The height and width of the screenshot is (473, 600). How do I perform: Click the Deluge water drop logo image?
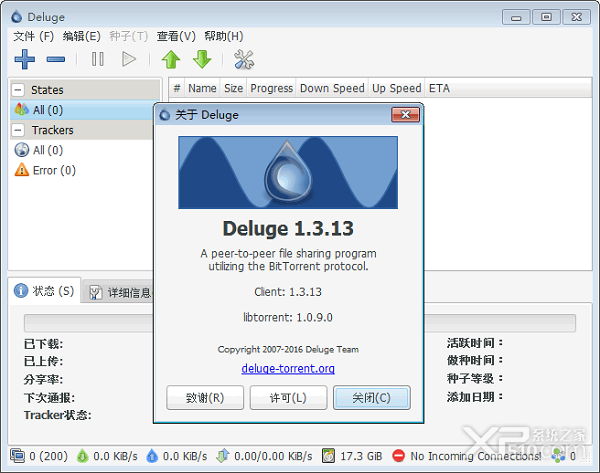tap(288, 172)
